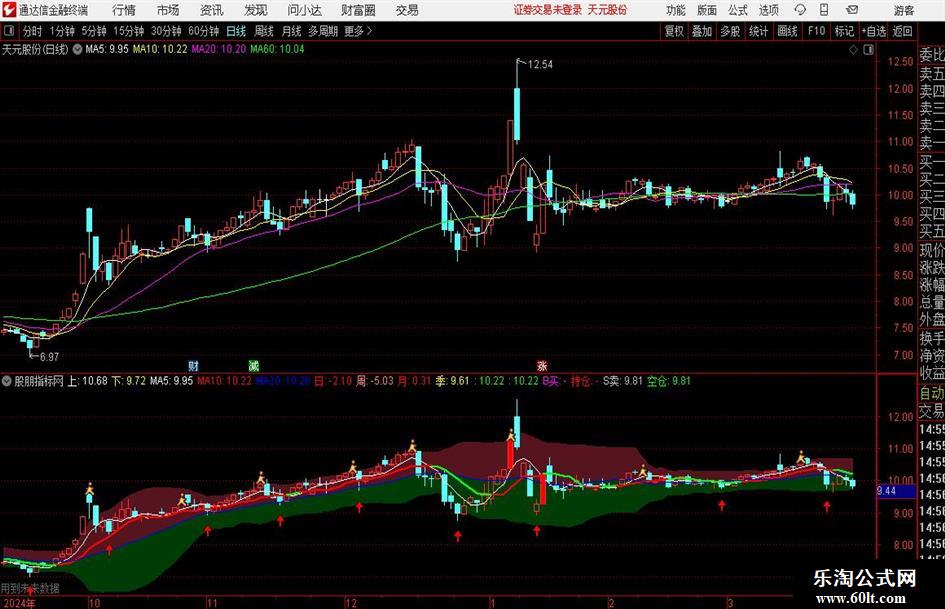Switch to 30分钟 period tab
The width and height of the screenshot is (945, 609).
click(x=166, y=31)
